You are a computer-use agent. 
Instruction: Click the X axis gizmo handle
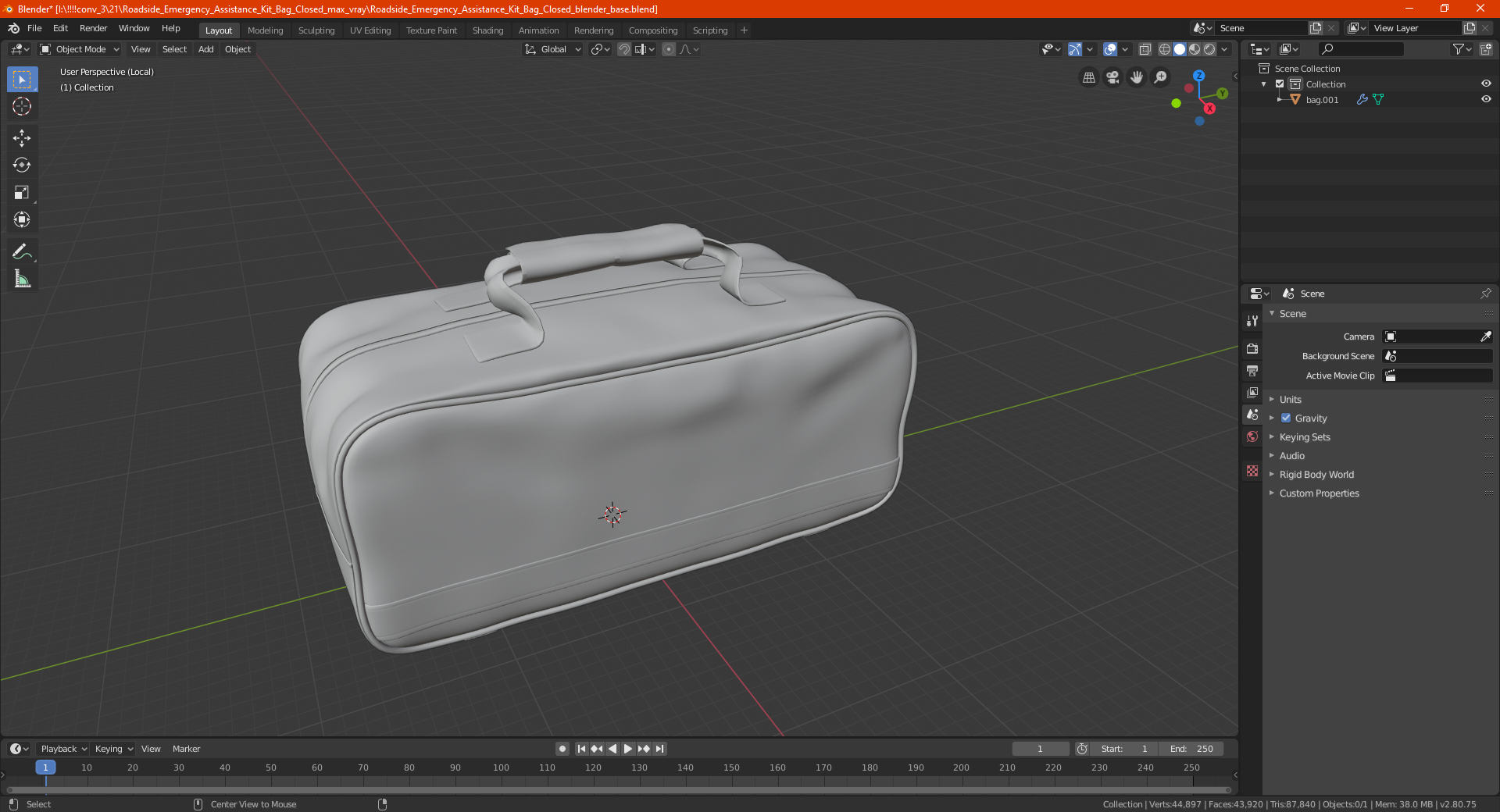1209,109
